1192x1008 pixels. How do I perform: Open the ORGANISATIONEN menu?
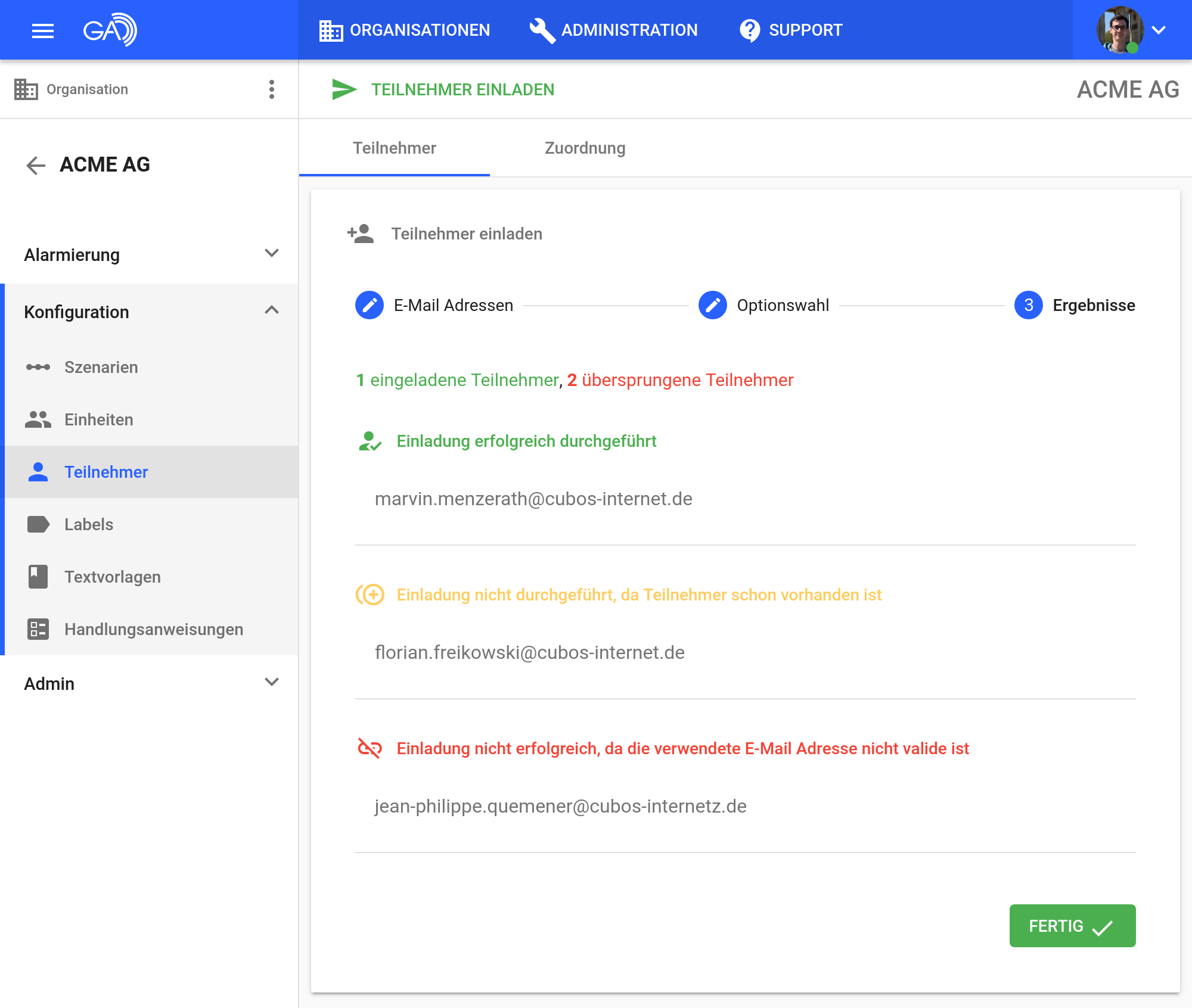[x=405, y=30]
